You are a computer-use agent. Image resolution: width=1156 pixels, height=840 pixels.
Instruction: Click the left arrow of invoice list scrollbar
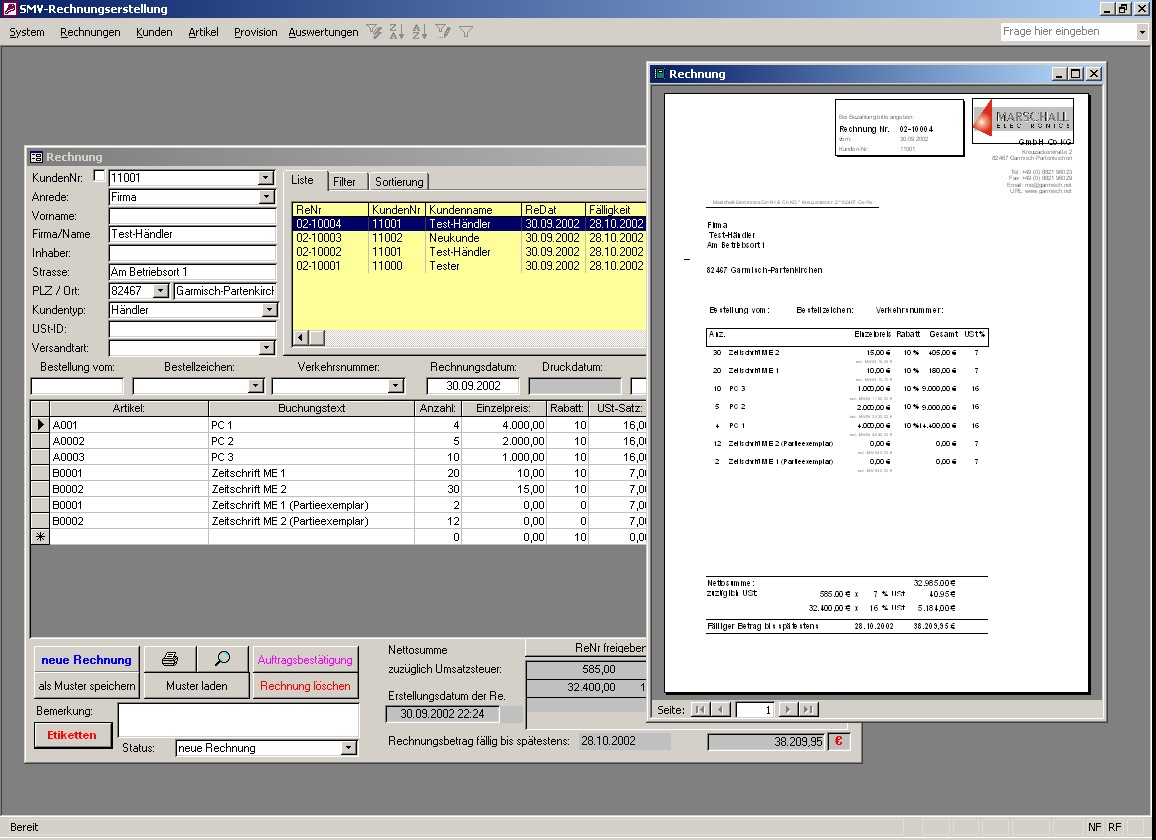click(x=300, y=338)
